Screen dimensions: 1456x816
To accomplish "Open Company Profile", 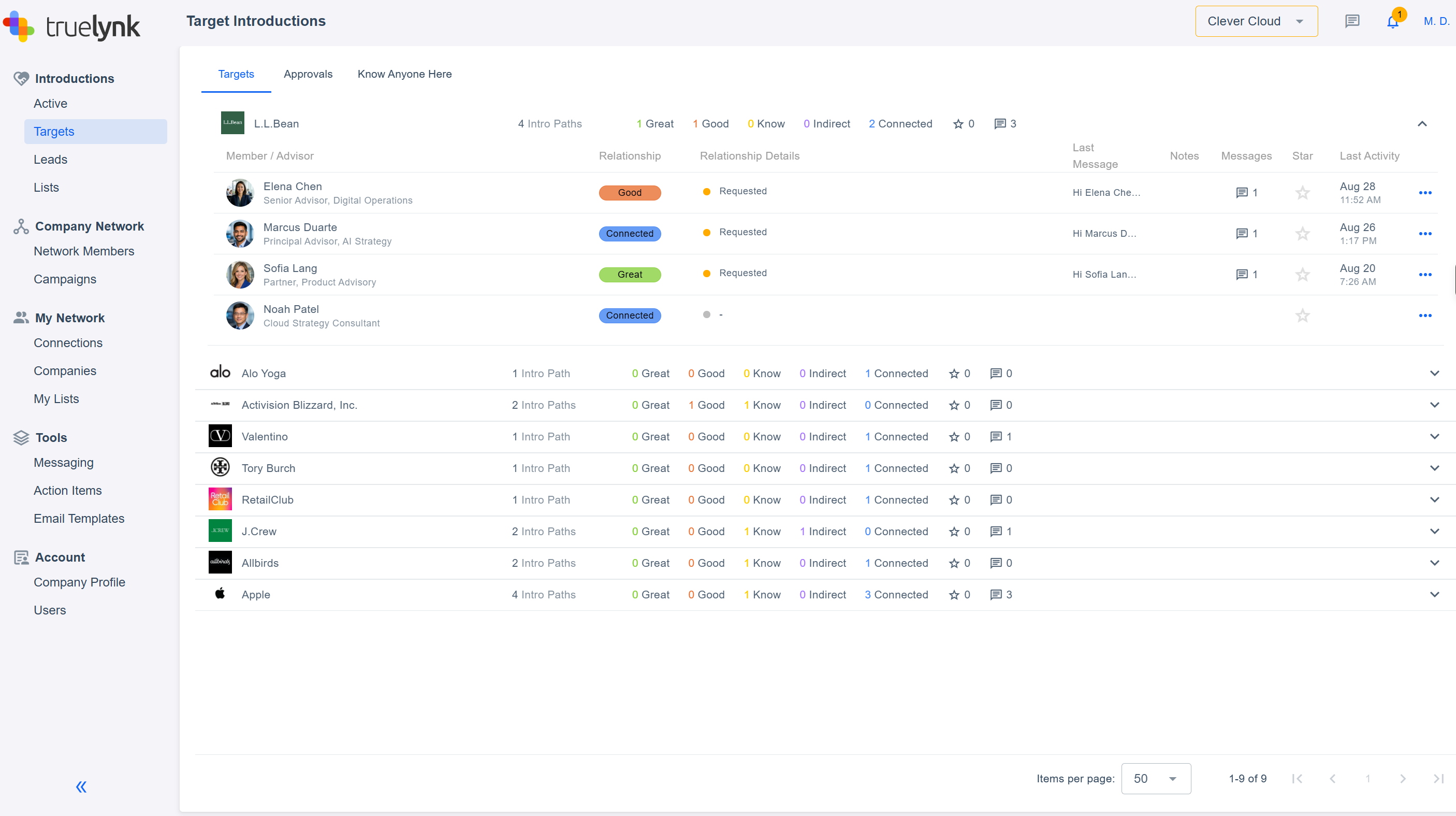I will click(x=79, y=582).
